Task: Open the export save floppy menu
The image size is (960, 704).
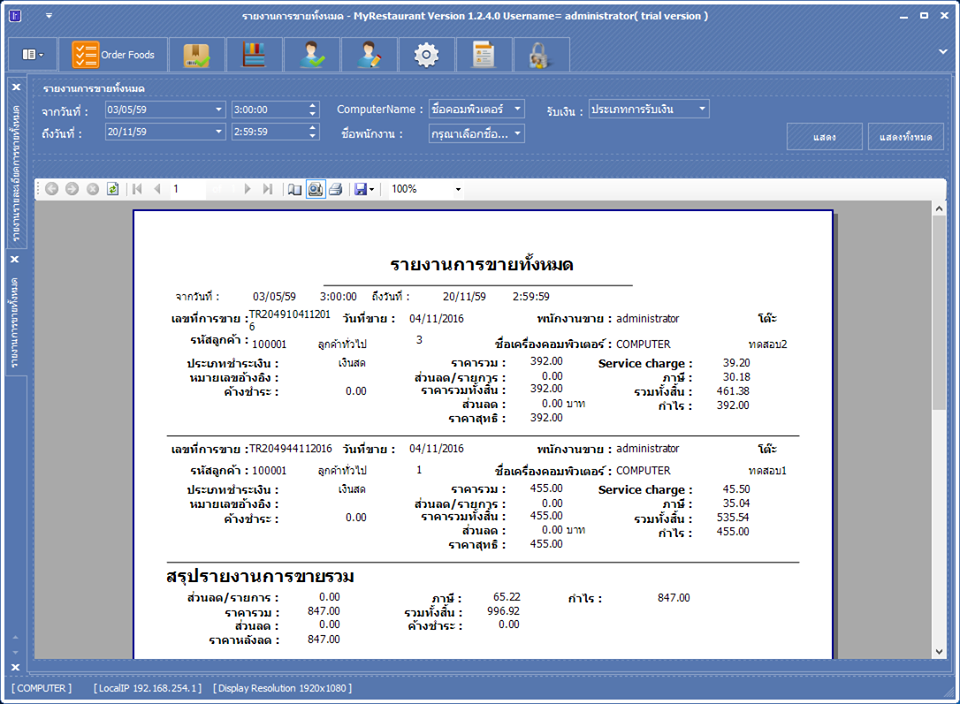Action: click(364, 189)
